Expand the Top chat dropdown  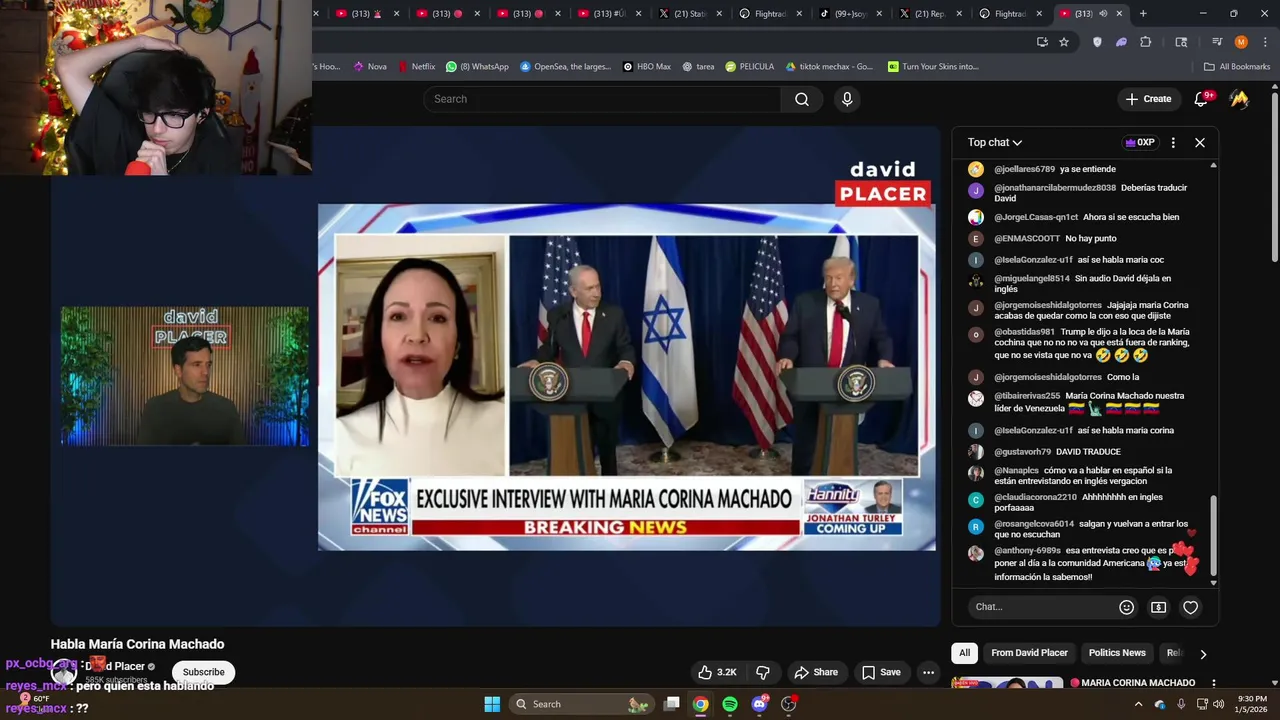(x=995, y=143)
